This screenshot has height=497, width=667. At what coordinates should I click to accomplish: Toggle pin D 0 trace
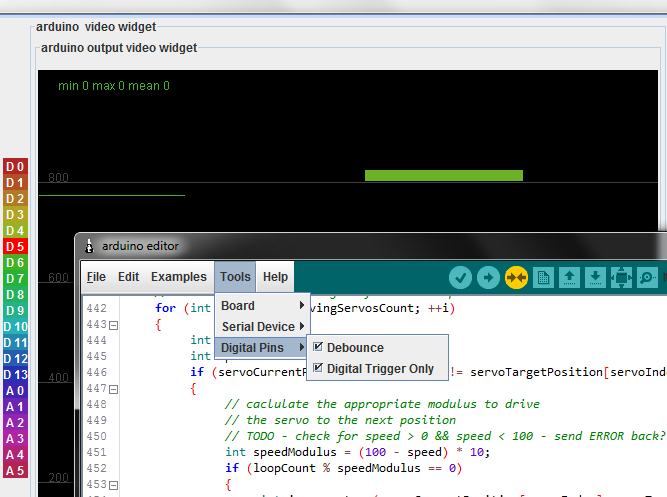click(x=15, y=166)
